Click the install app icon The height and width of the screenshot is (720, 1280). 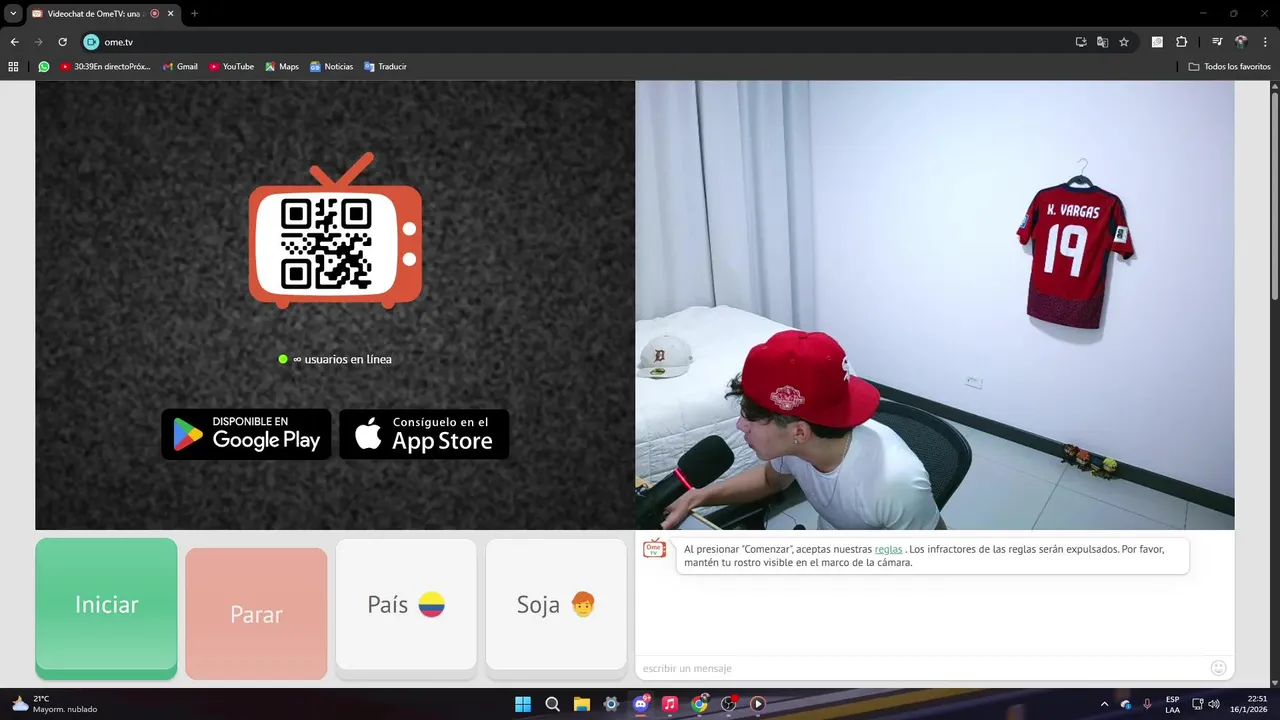click(x=1081, y=42)
